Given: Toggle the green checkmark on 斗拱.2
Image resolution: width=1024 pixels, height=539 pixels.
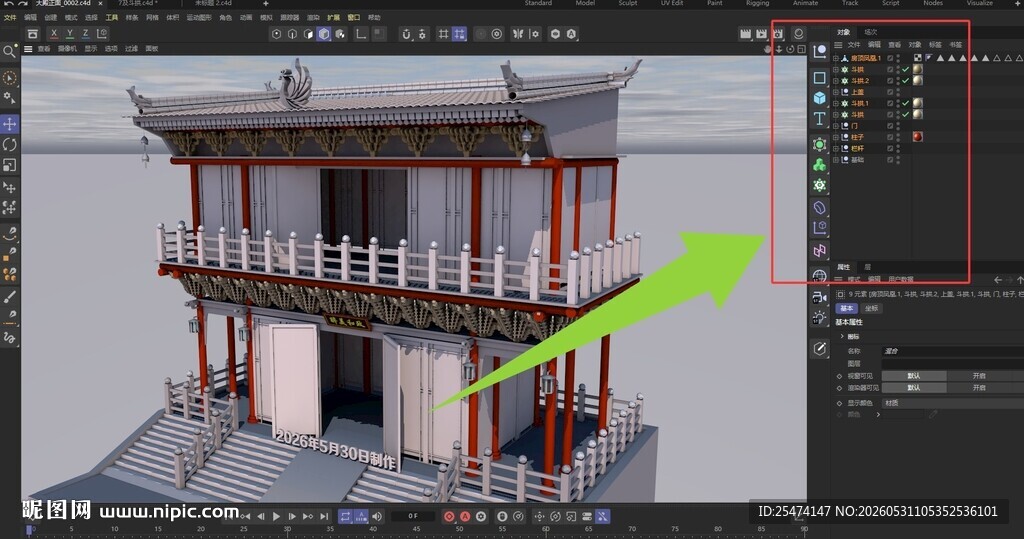Looking at the screenshot, I should point(906,80).
